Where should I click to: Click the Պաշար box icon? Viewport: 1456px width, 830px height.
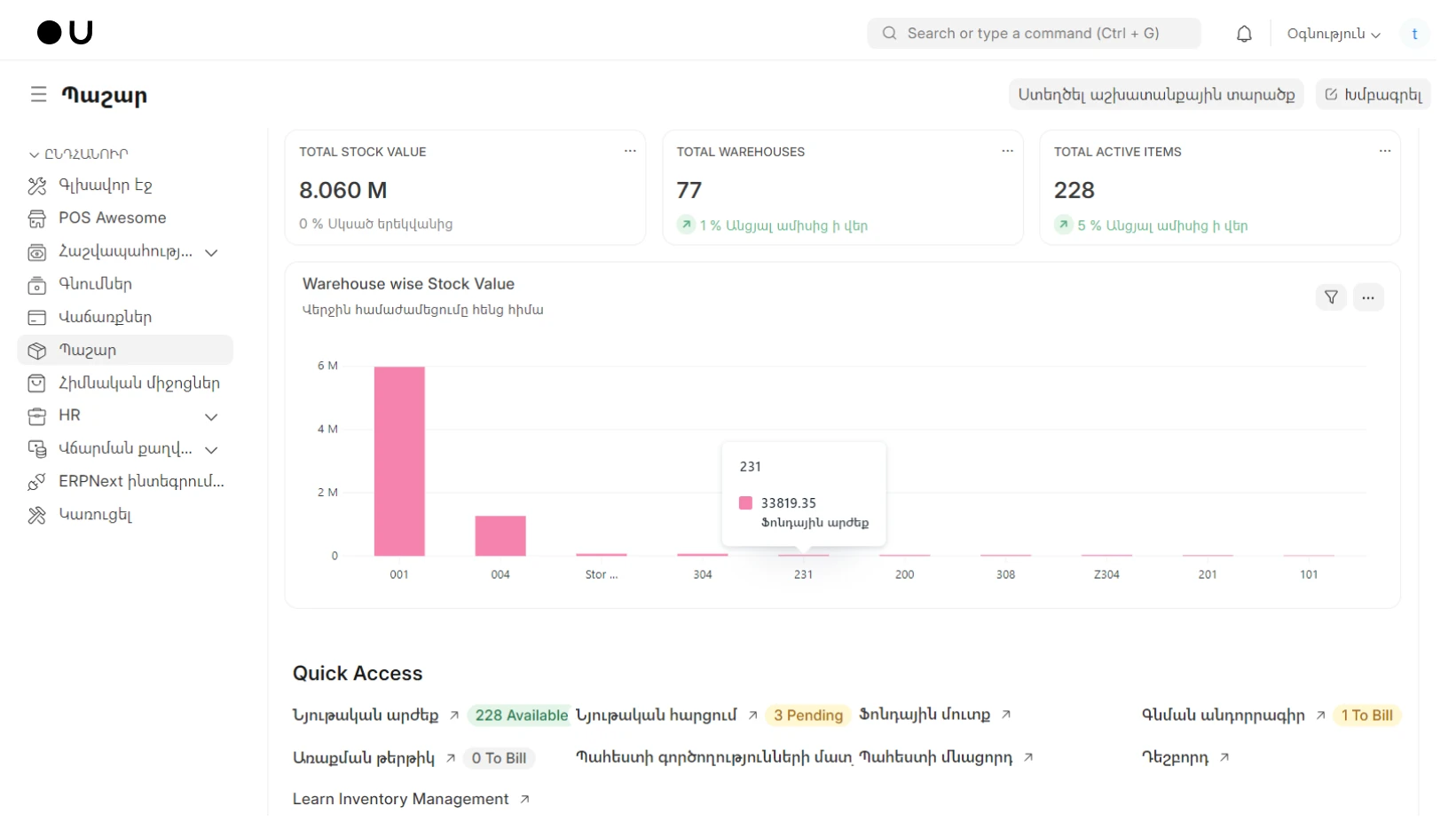click(36, 351)
